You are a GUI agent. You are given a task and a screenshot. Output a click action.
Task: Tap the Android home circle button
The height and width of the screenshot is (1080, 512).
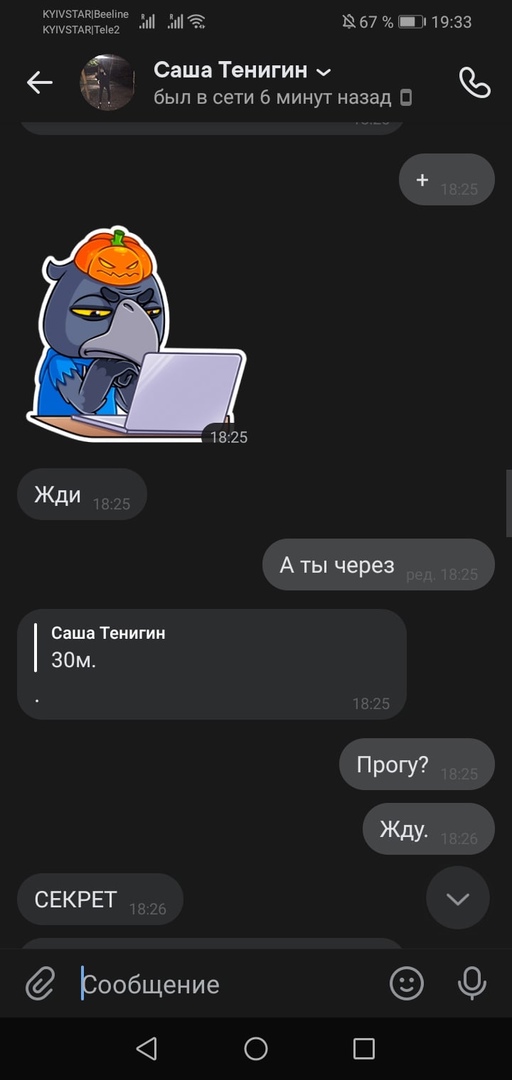(x=256, y=1048)
